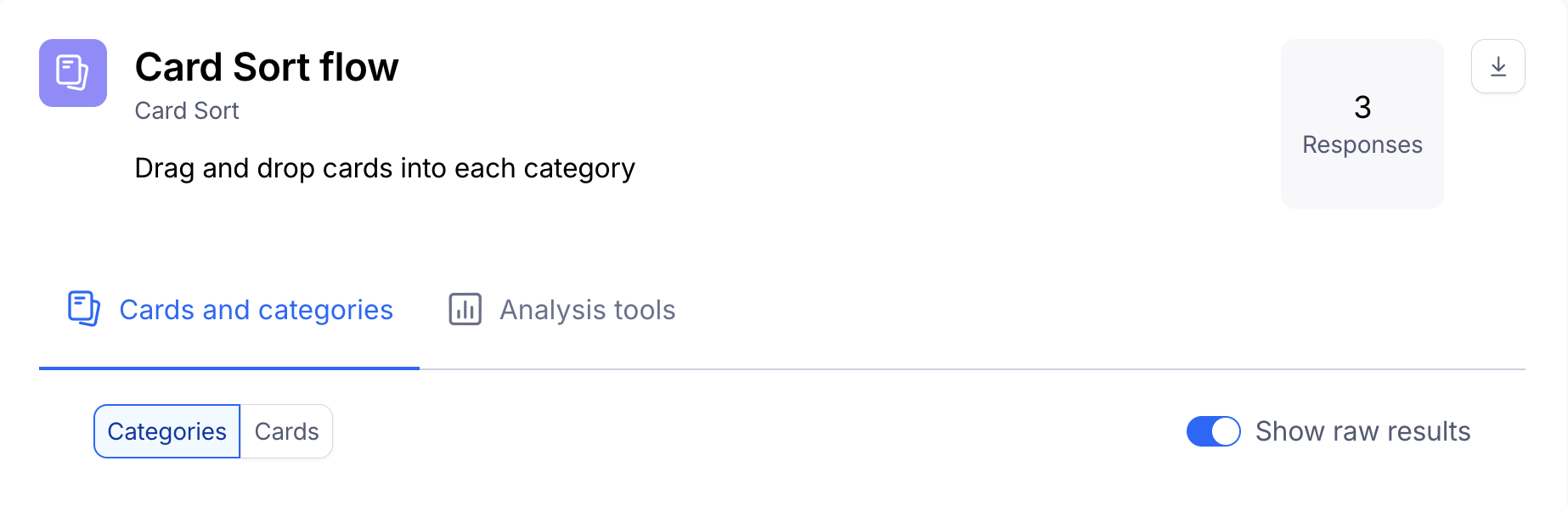Viewport: 1568px width, 506px height.
Task: Click the download results icon button
Action: click(1497, 66)
